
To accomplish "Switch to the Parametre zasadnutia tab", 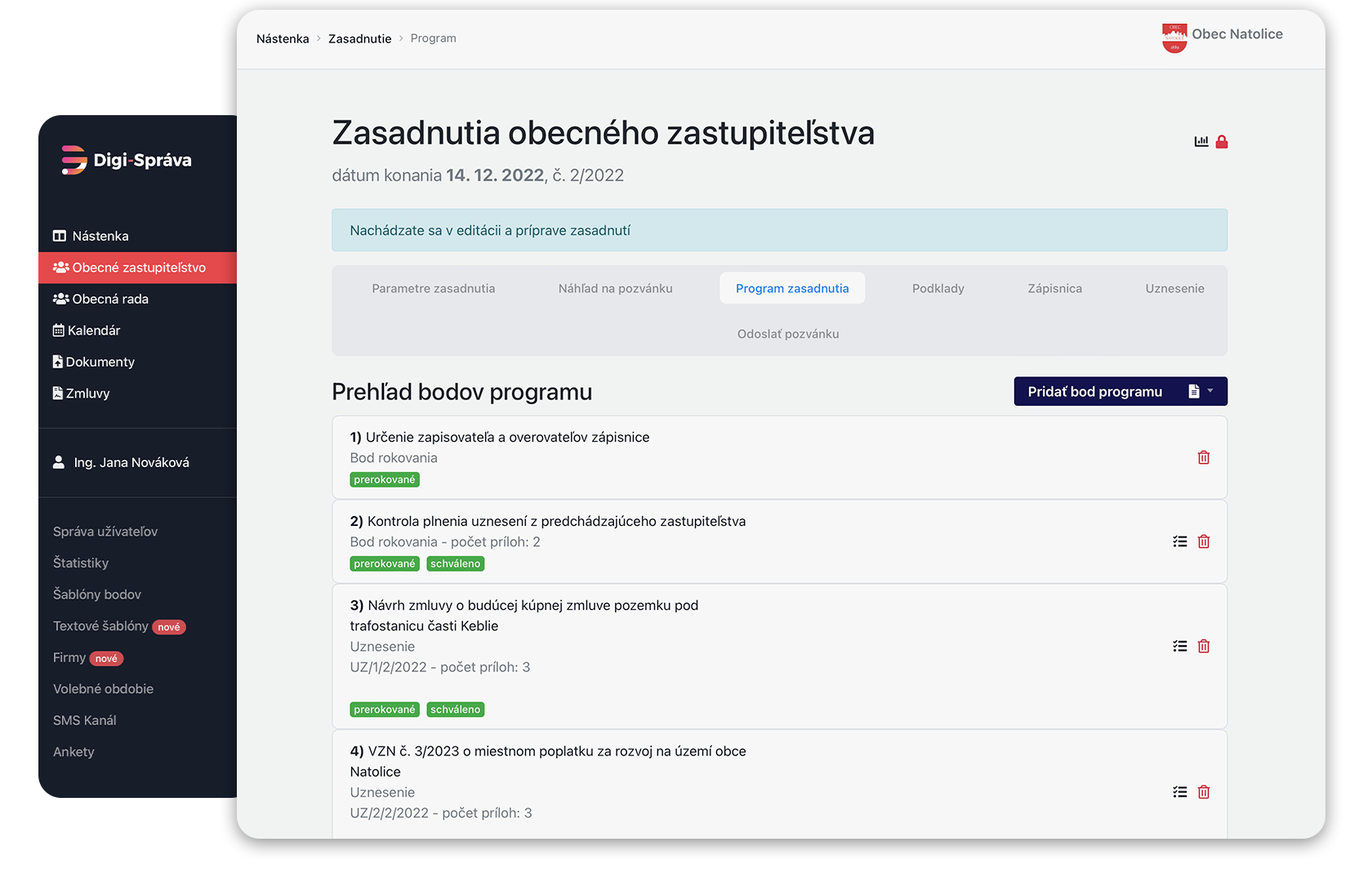I will tap(434, 288).
